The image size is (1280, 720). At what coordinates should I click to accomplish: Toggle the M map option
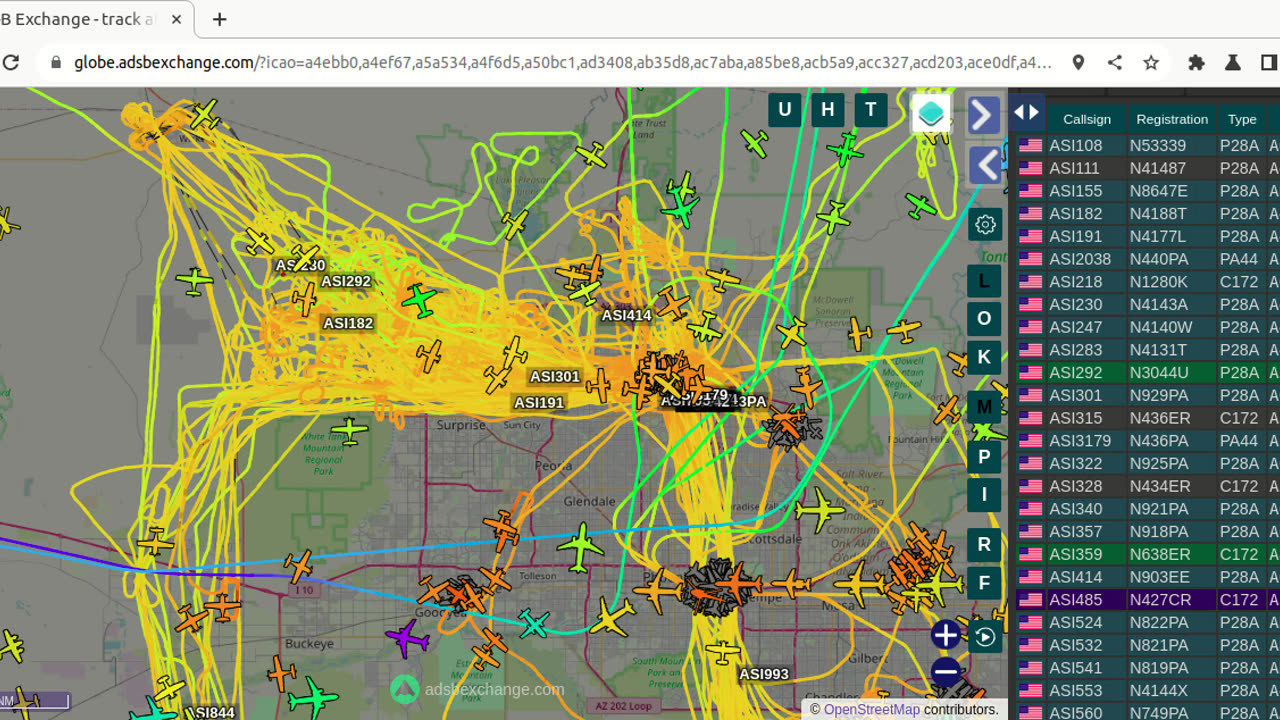click(x=984, y=407)
